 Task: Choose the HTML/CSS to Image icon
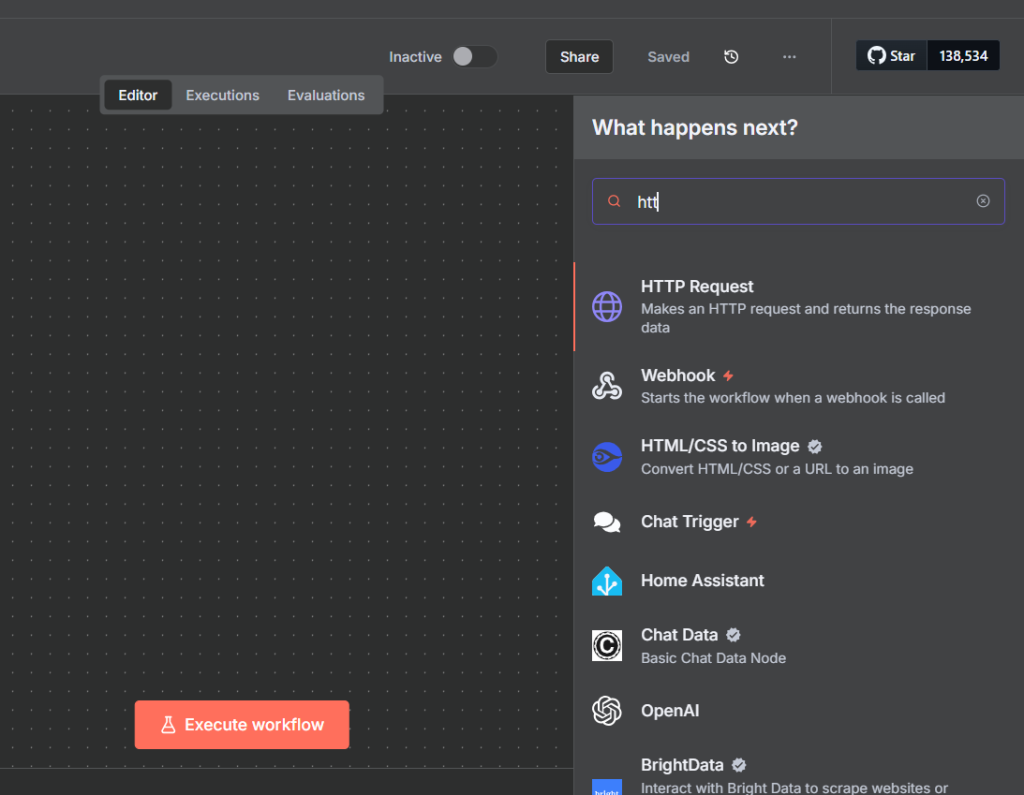pos(607,456)
